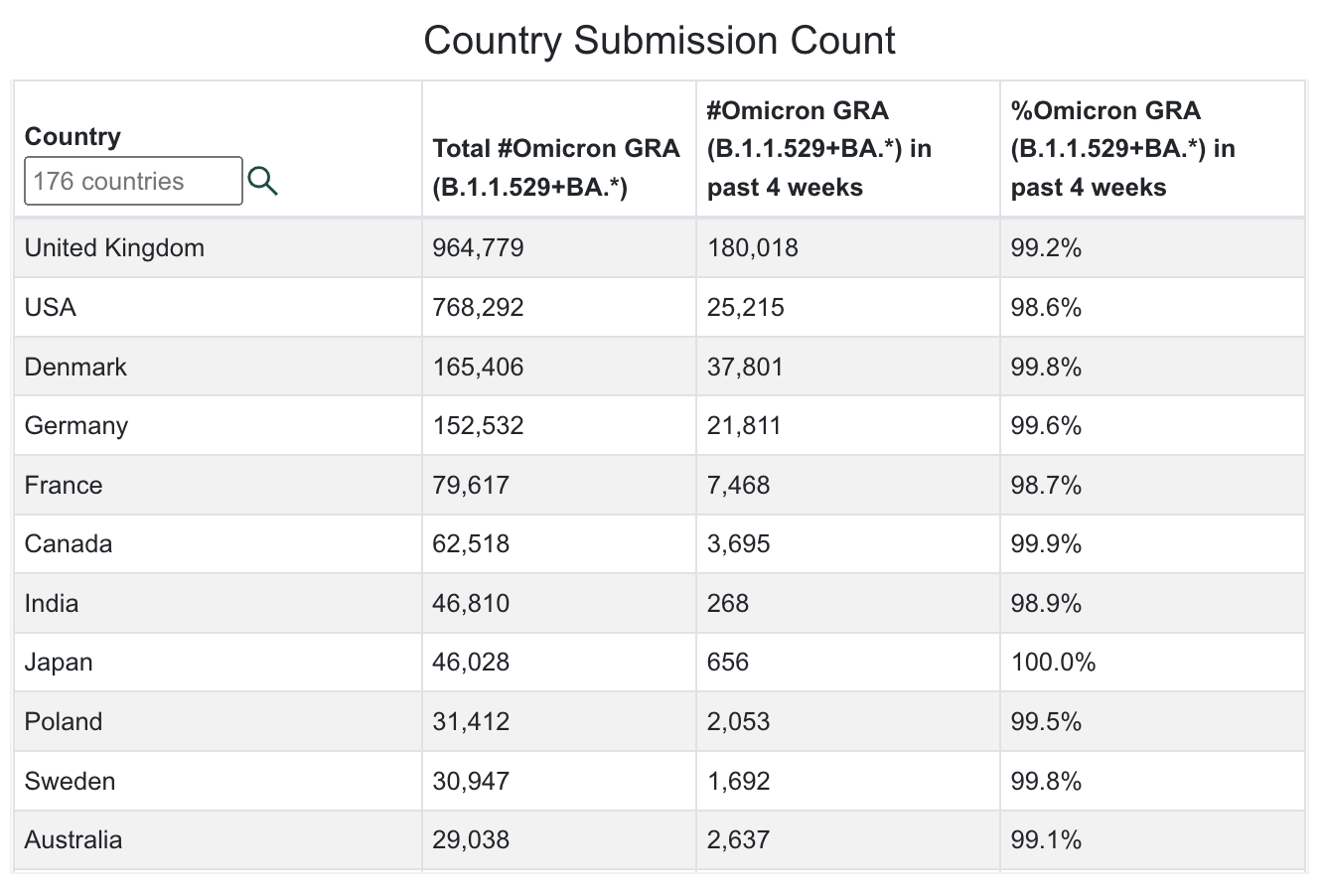Image resolution: width=1325 pixels, height=896 pixels.
Task: Click Japan's 100.0% percentage cell
Action: tap(1053, 663)
